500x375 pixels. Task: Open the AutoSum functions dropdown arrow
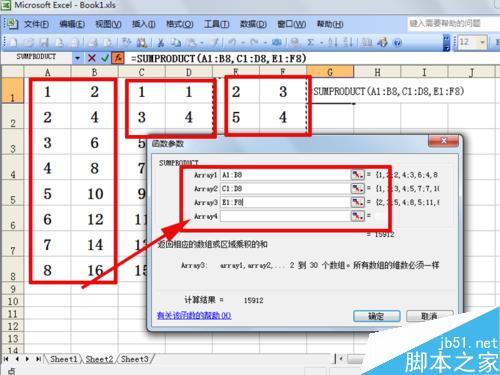321,43
